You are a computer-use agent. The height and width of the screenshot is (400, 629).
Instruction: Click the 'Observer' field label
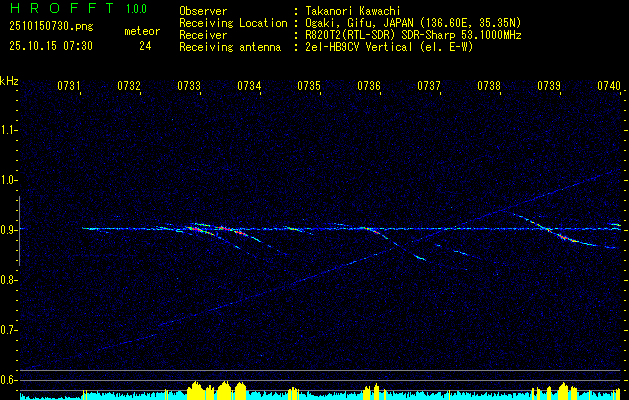tap(203, 11)
